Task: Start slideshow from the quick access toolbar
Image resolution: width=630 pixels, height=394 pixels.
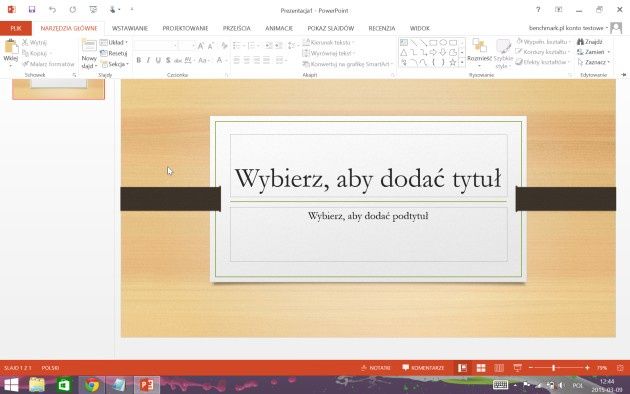Action: (93, 10)
